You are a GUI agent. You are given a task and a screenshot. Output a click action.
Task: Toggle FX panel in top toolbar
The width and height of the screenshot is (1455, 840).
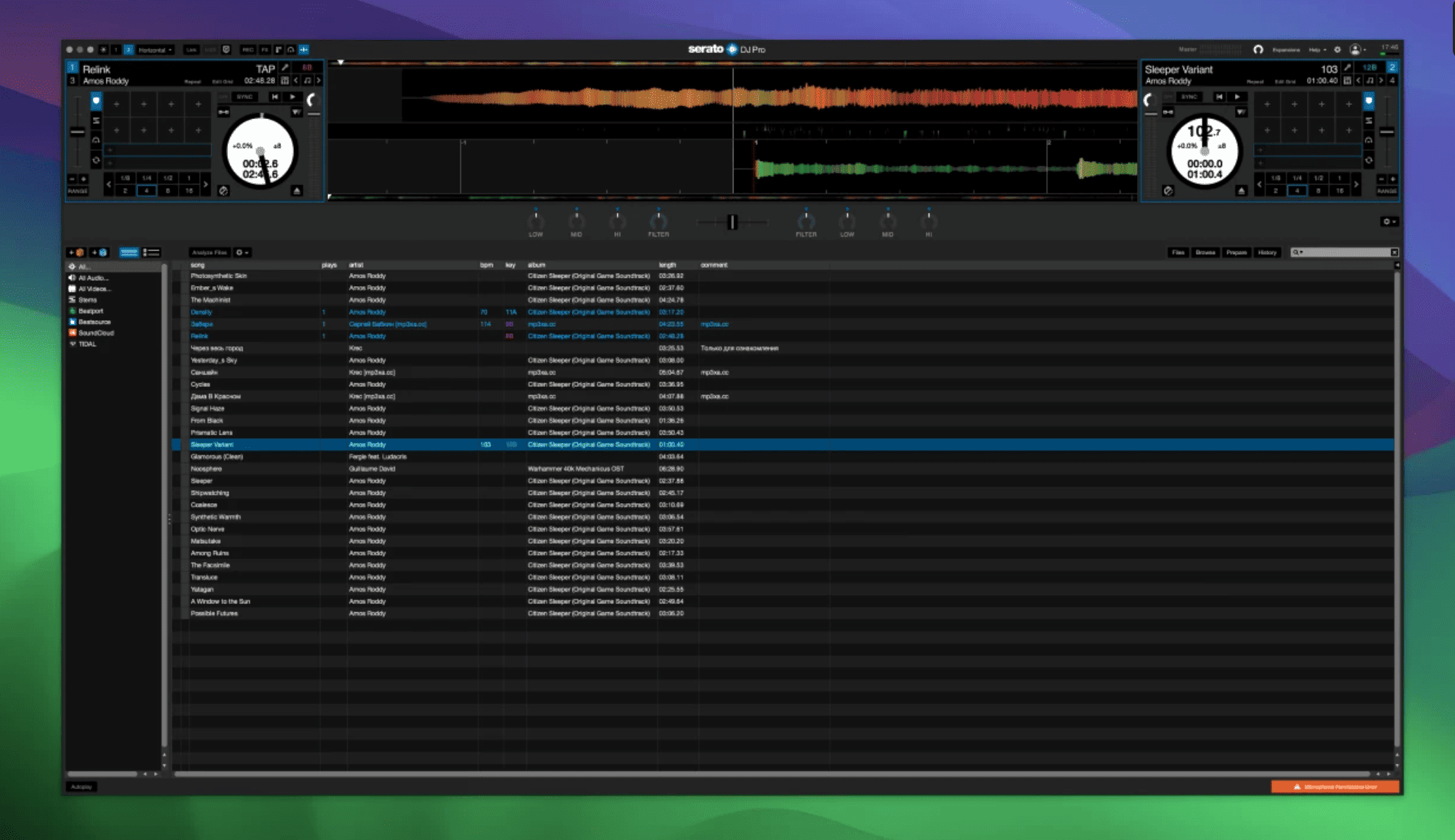(x=265, y=49)
